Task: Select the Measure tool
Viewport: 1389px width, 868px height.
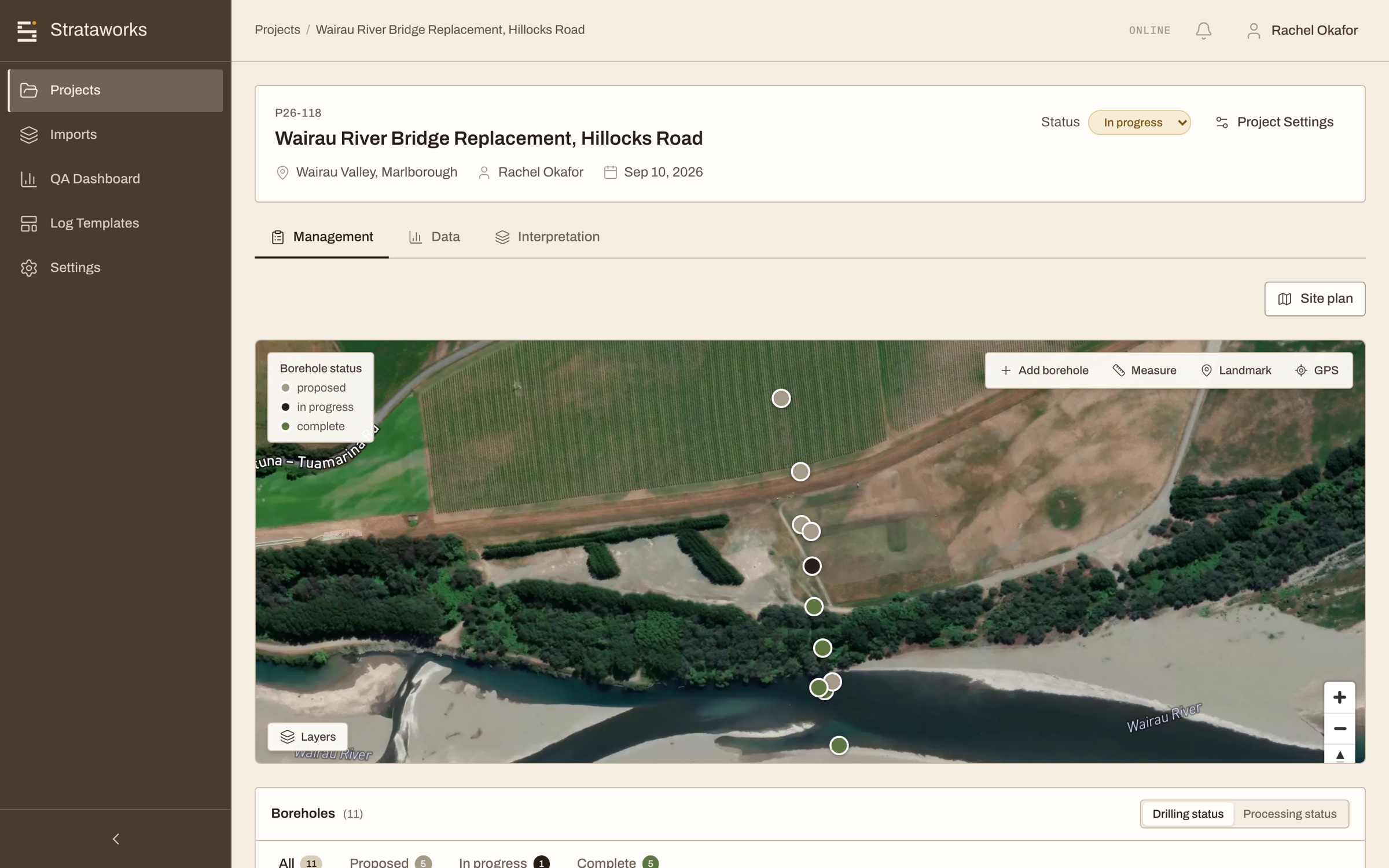Action: 1145,371
